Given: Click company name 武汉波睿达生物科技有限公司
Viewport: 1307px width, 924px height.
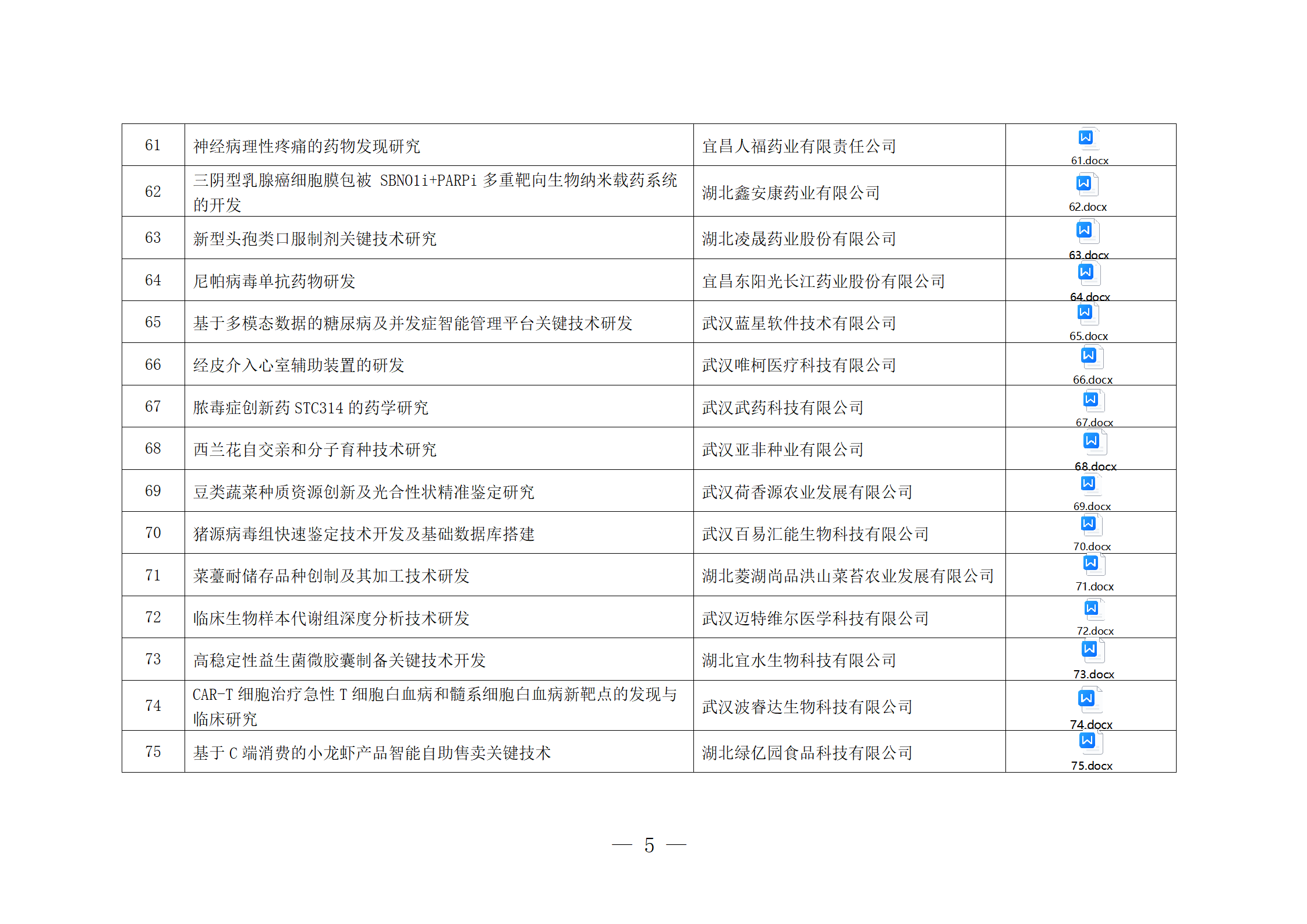Looking at the screenshot, I should click(807, 707).
